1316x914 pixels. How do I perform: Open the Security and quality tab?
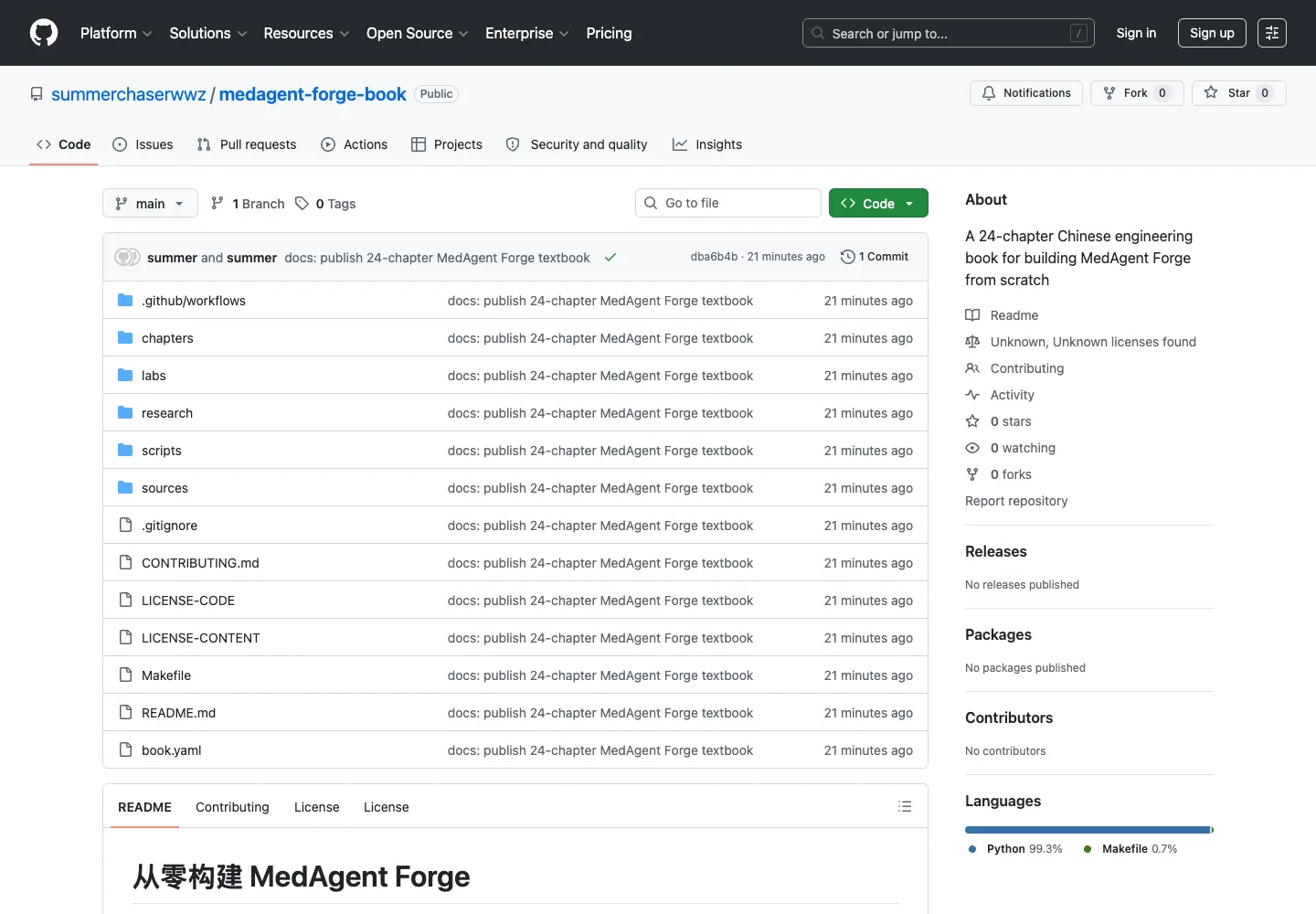coord(577,144)
